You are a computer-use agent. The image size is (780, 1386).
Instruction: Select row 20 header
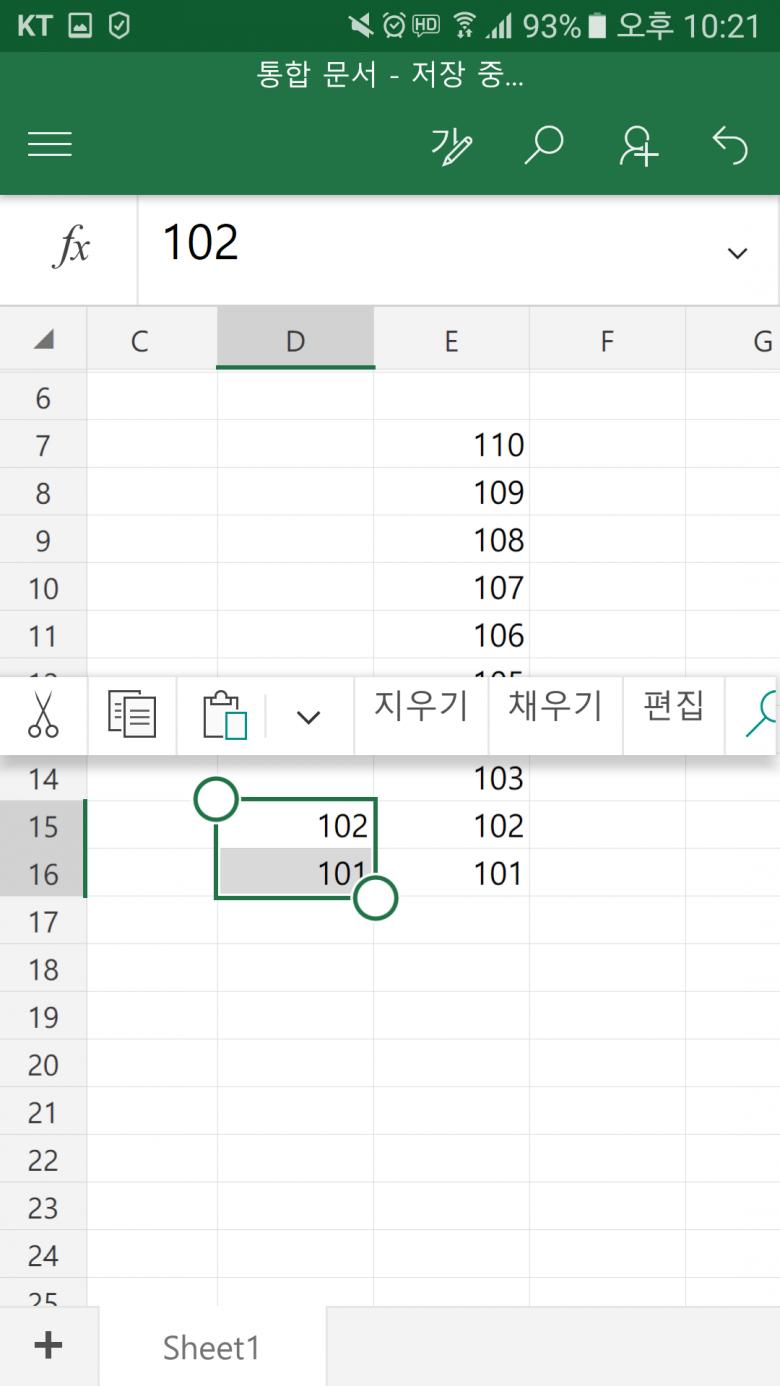[43, 1065]
